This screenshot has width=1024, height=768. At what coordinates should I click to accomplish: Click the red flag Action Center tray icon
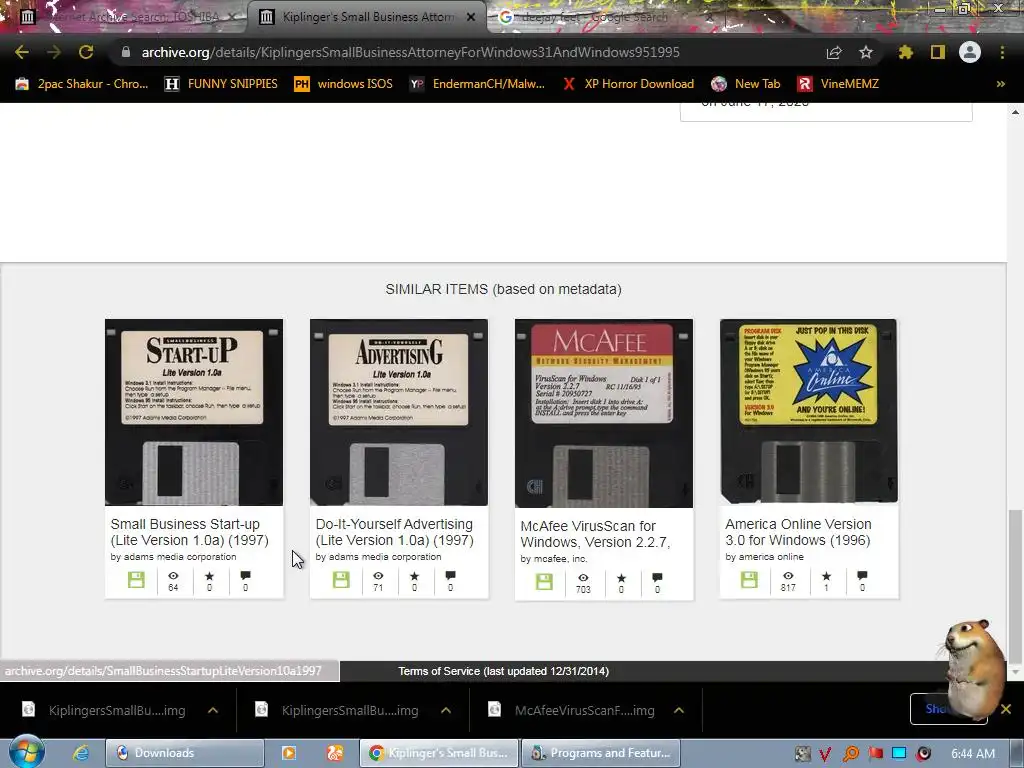click(x=876, y=754)
